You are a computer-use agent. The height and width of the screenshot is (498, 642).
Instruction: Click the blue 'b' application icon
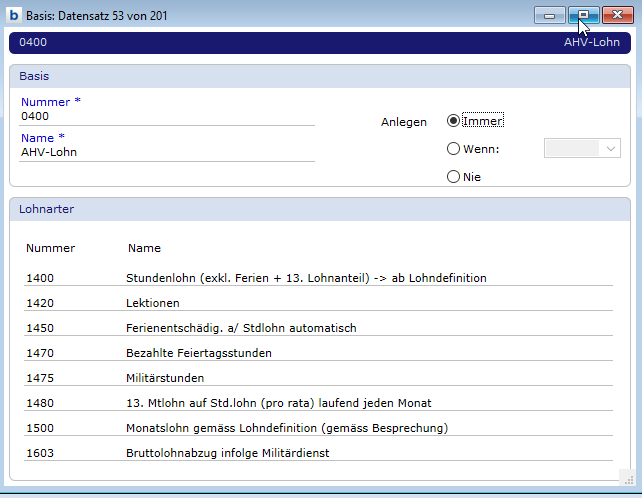click(x=15, y=15)
